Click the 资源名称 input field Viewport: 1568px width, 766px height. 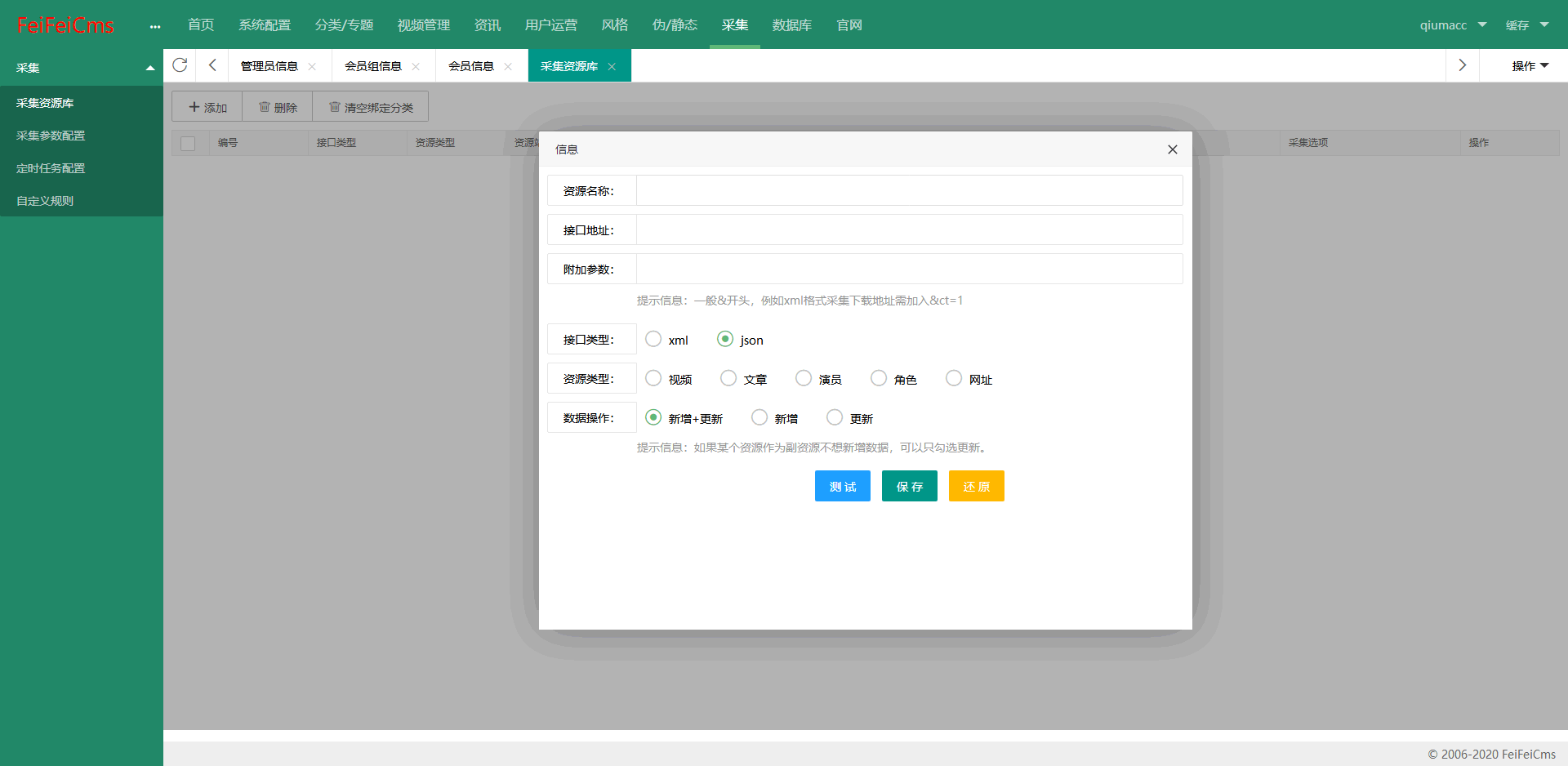pyautogui.click(x=909, y=190)
